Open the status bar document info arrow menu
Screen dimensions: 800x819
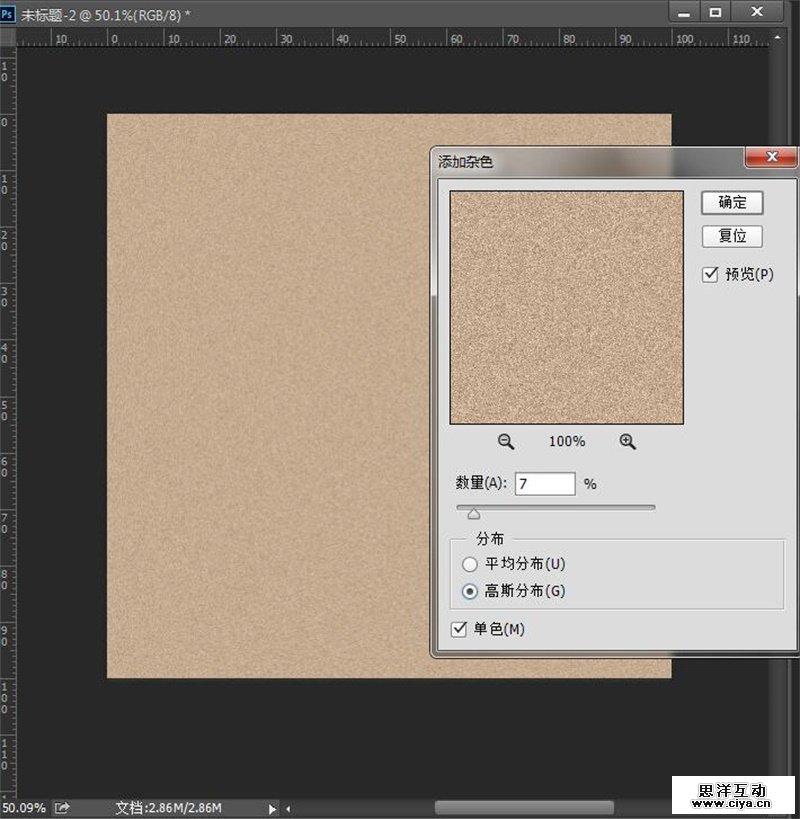click(x=272, y=808)
